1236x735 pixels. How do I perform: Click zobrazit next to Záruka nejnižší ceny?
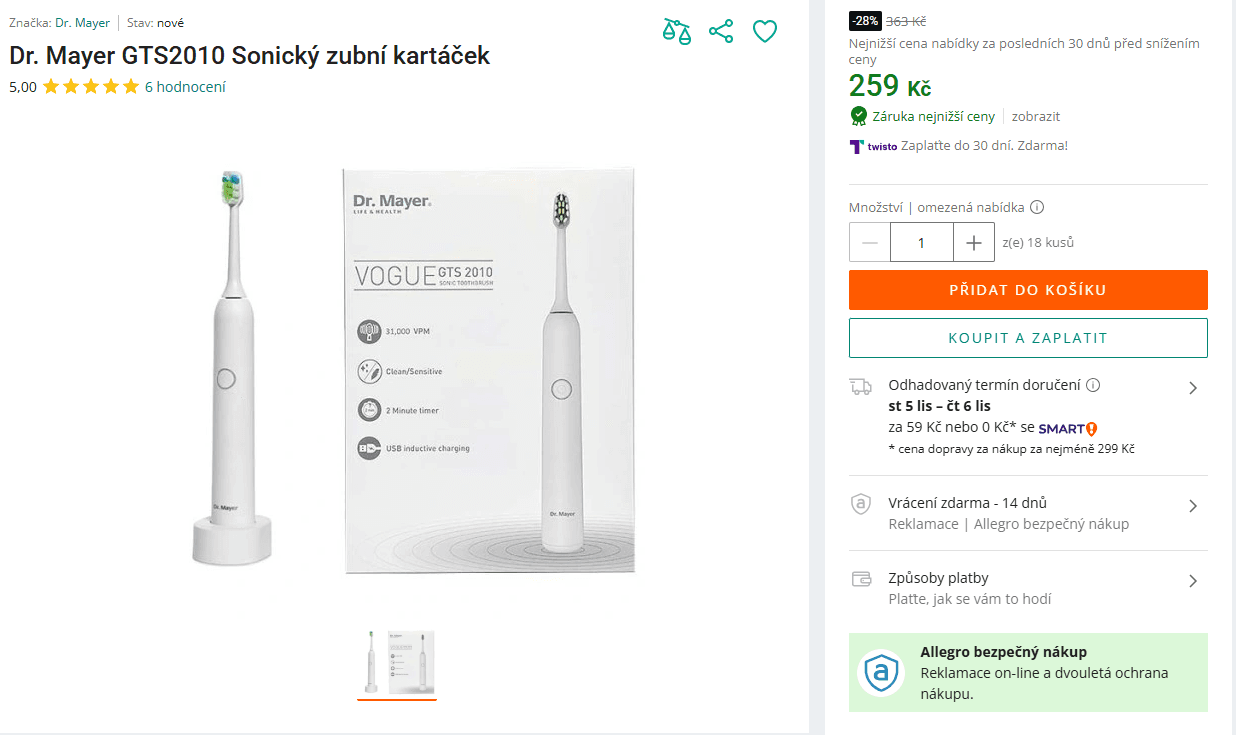click(x=1036, y=116)
